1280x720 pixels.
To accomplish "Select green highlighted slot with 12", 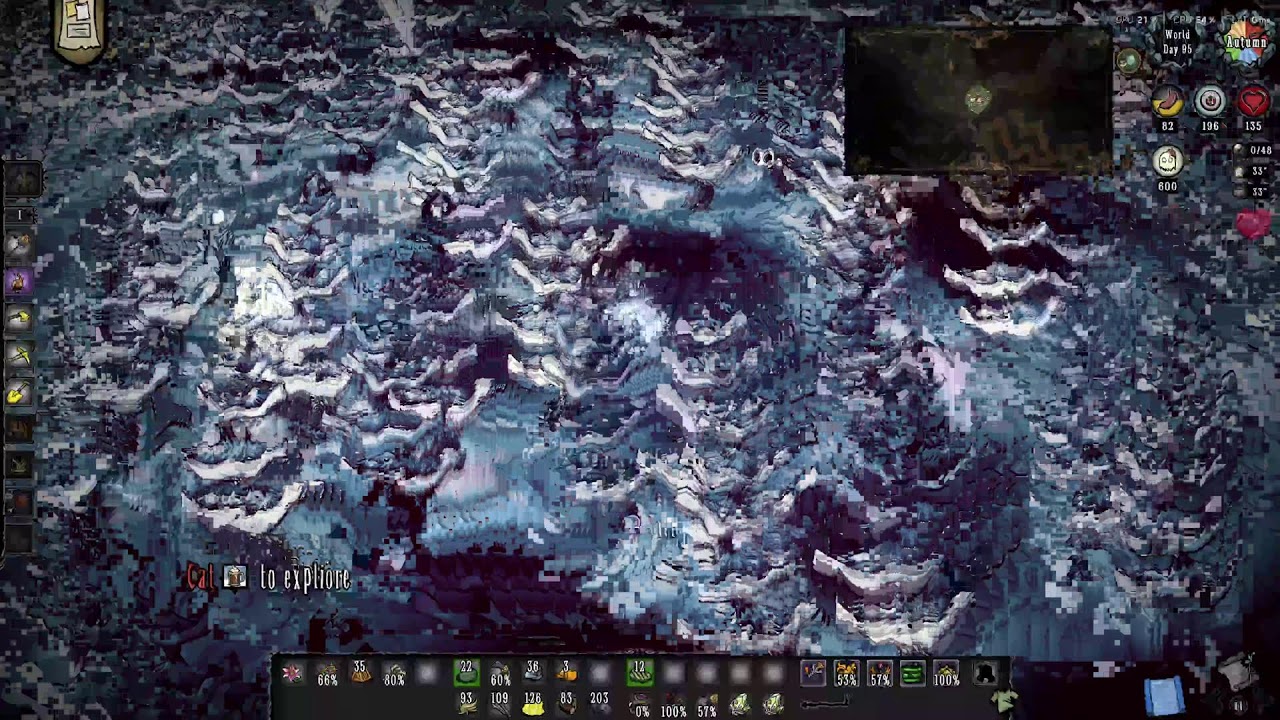I will [639, 674].
